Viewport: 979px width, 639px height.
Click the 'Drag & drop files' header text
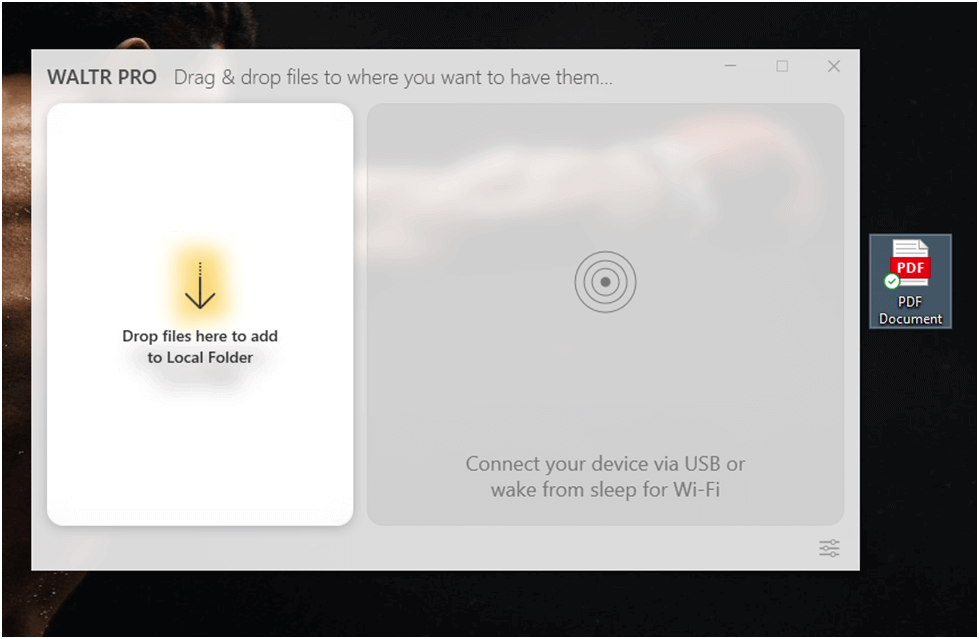(x=393, y=77)
